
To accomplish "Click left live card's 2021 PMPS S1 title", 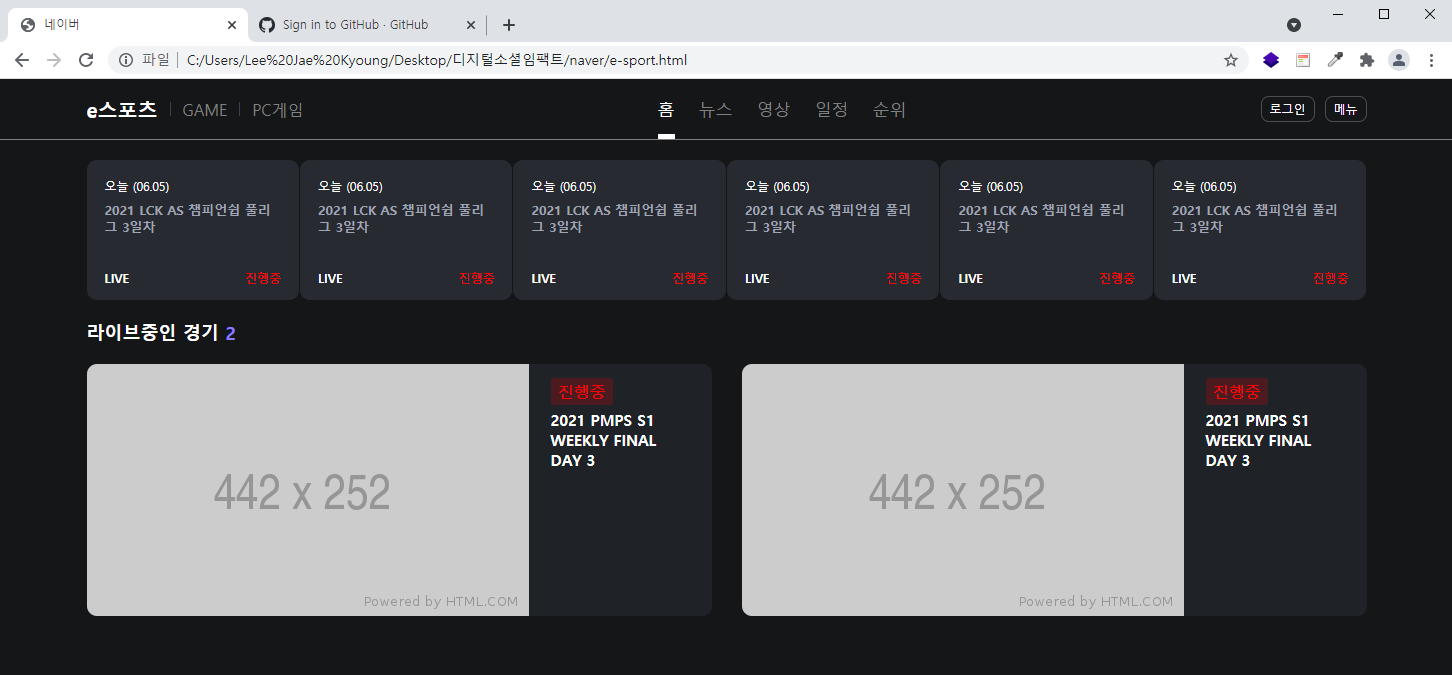I will pos(603,441).
